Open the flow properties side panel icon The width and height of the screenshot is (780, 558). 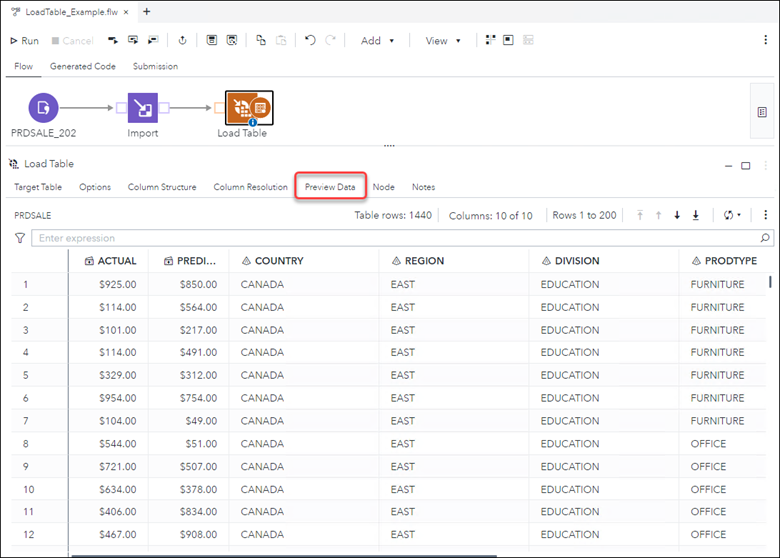[x=762, y=112]
